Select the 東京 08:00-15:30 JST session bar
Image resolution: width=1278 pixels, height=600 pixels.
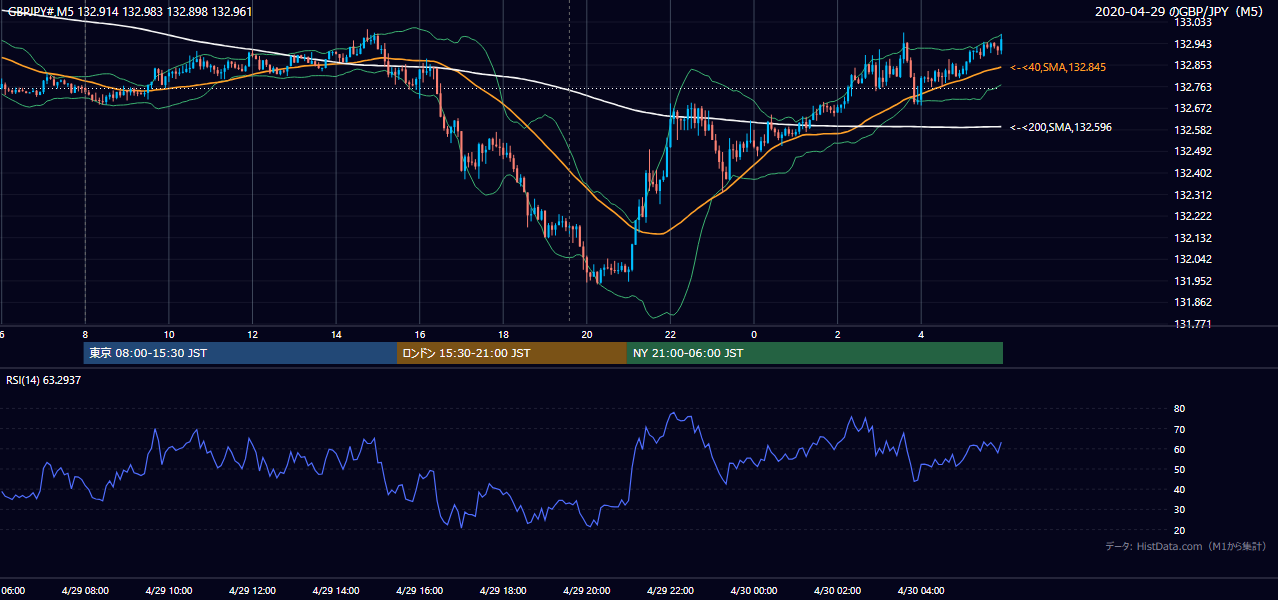(x=240, y=353)
